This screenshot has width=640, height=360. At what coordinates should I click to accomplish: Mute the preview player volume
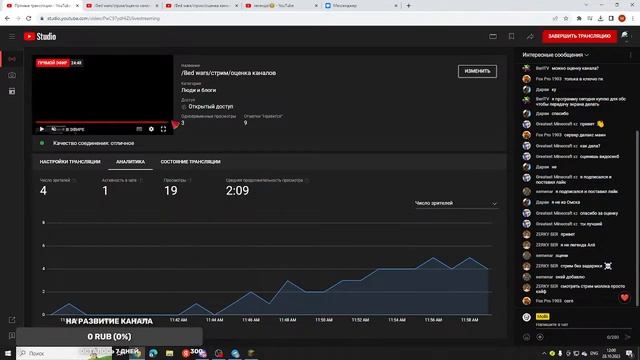coord(53,129)
